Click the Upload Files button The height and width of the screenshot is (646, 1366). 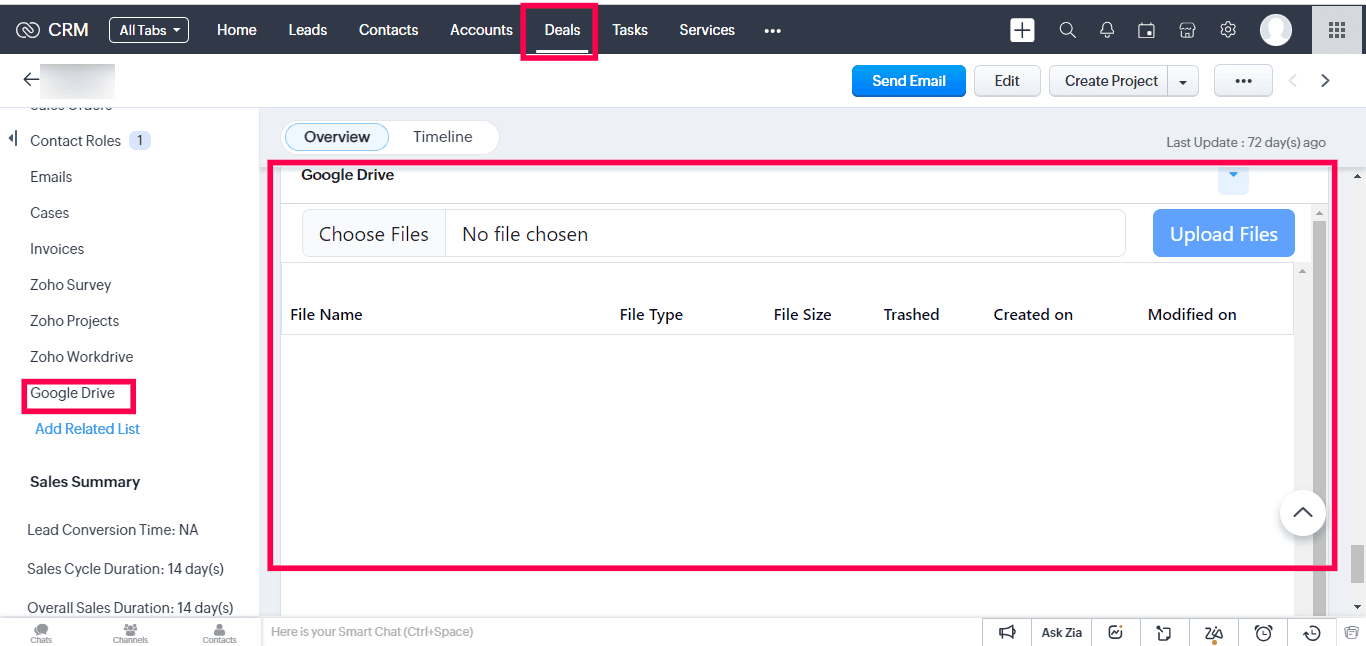click(1224, 233)
